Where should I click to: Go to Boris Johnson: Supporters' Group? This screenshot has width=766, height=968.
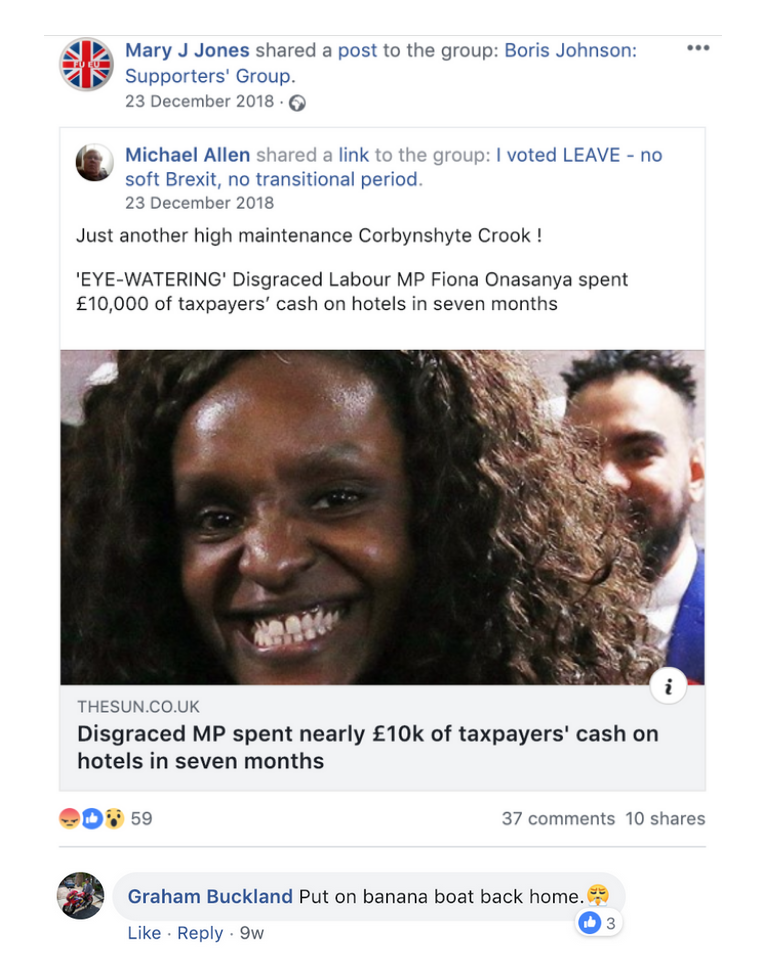pos(381,63)
